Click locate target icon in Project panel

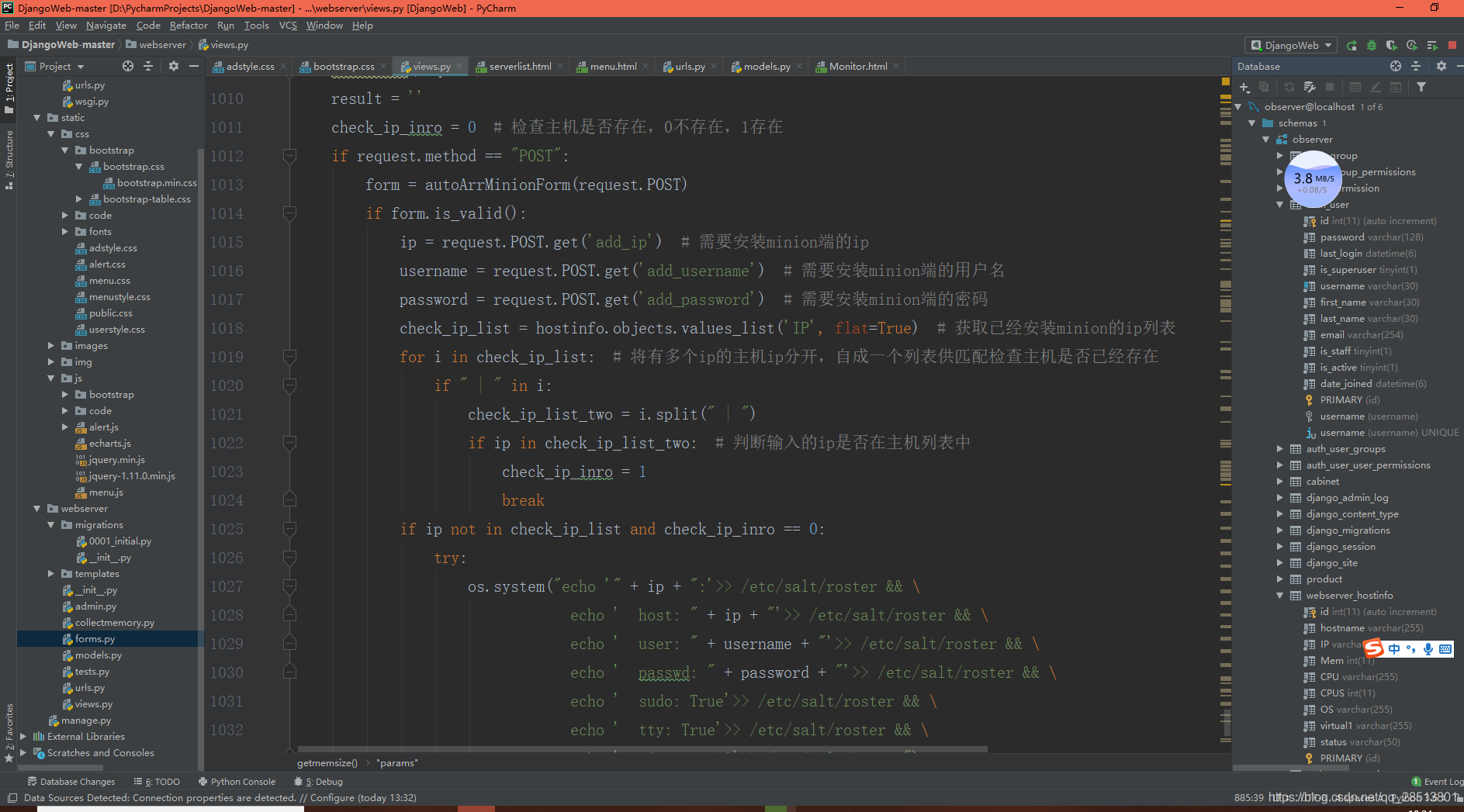click(128, 67)
